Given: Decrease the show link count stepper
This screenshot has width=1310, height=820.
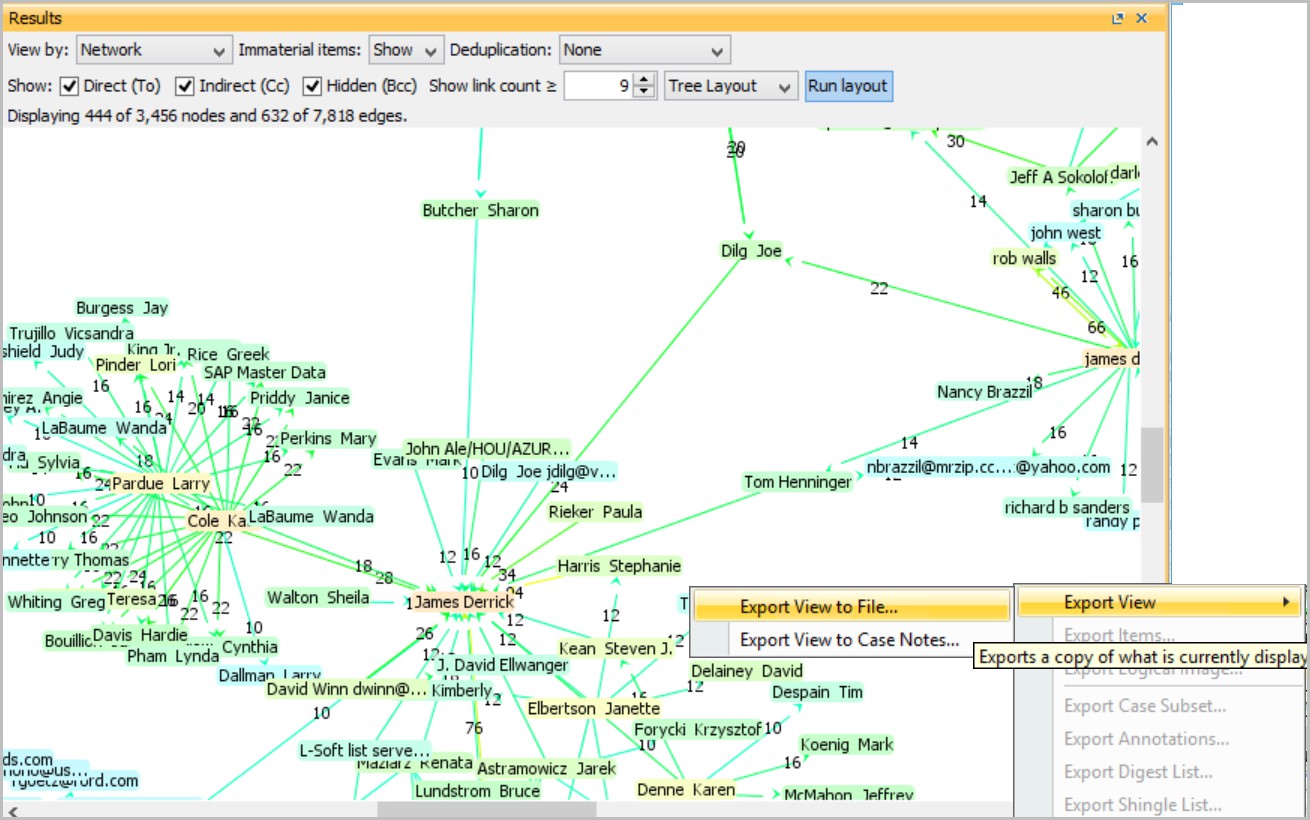Looking at the screenshot, I should [646, 93].
